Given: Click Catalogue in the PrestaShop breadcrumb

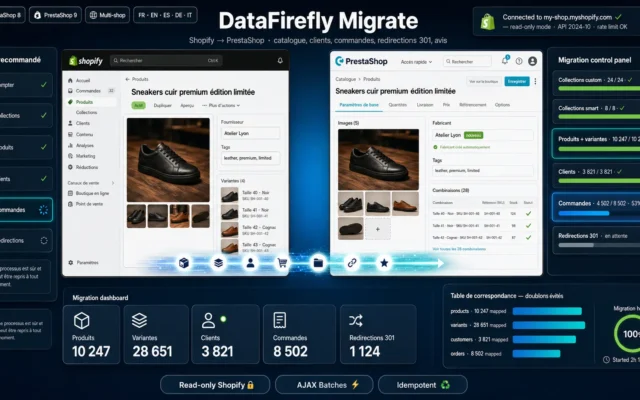Looking at the screenshot, I should point(345,79).
